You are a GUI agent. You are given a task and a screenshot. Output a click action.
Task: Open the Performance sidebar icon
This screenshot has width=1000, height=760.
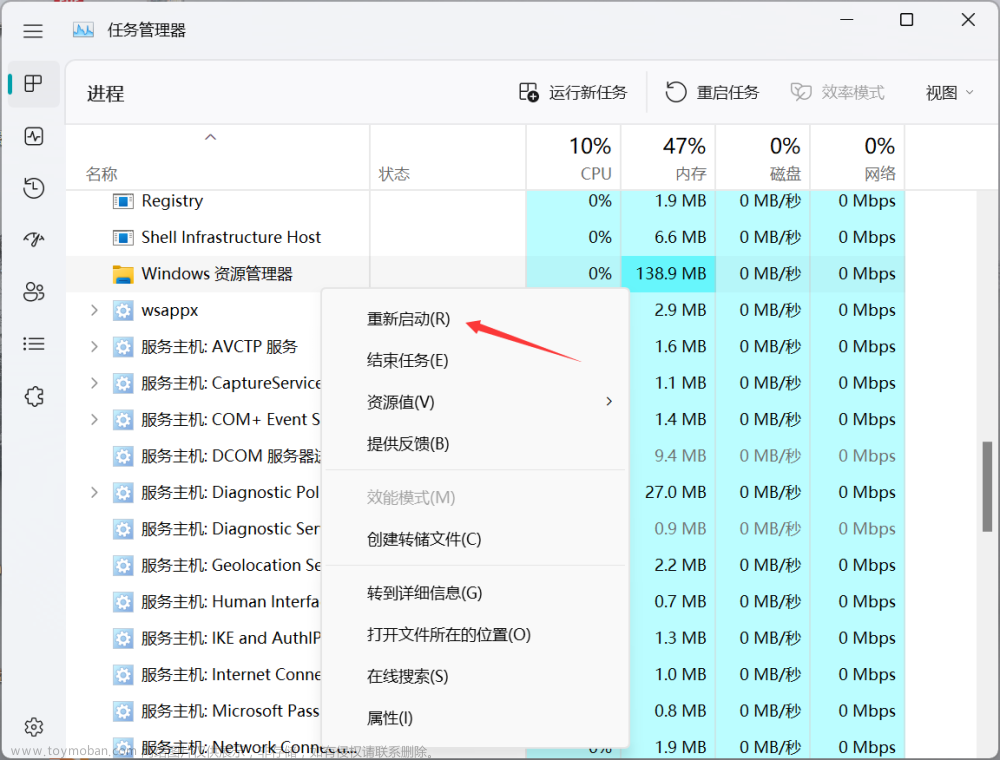pos(34,136)
